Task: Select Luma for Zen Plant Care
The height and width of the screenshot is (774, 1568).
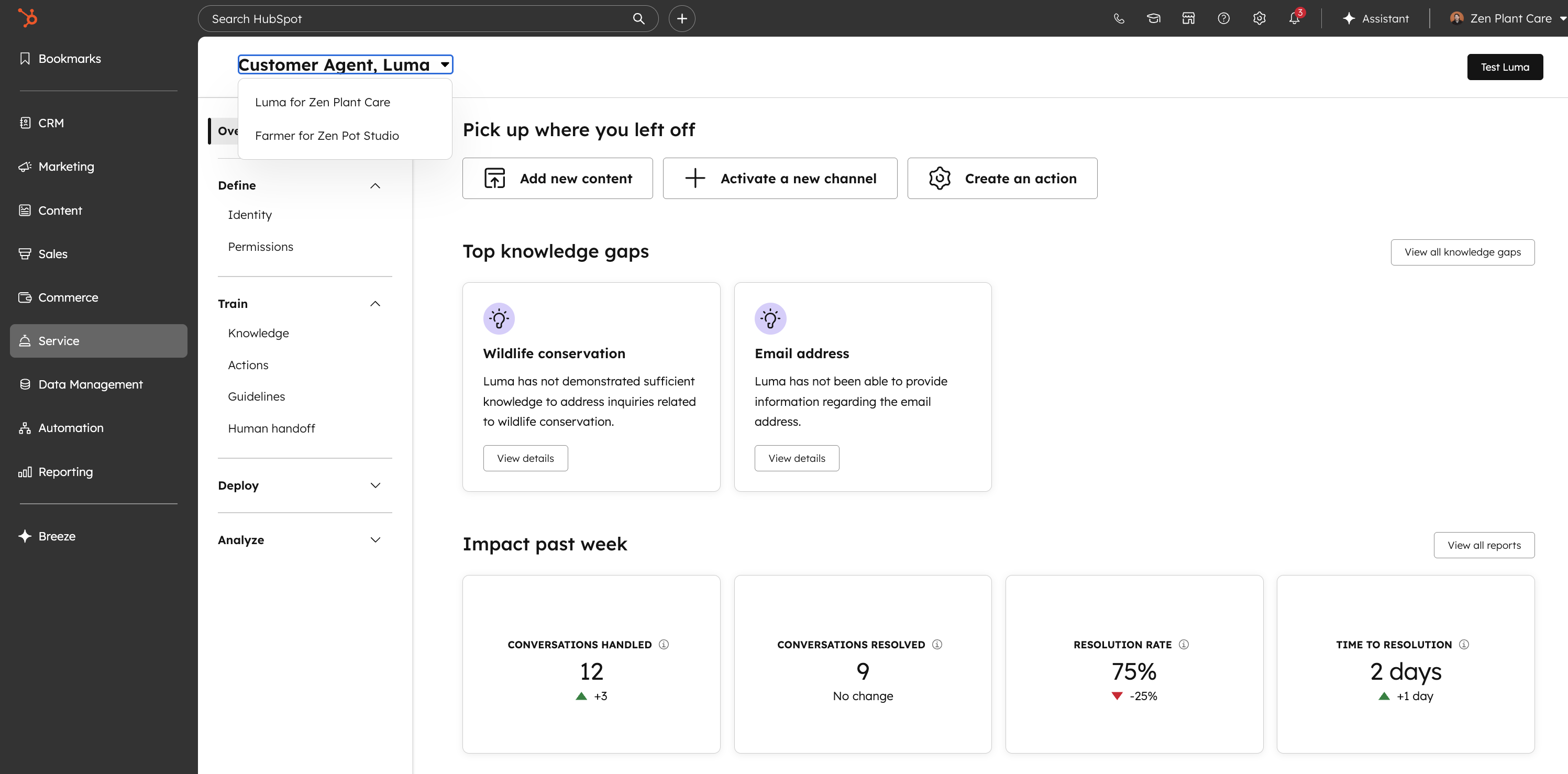Action: [345, 102]
